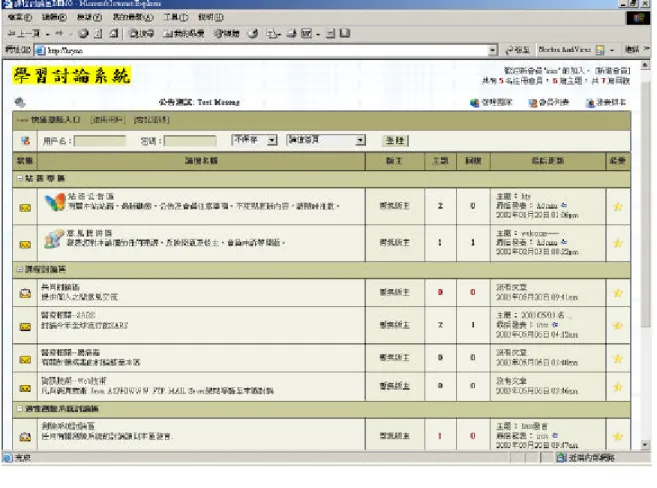
Task: Open the Favorites pane from the toolbar
Action: (x=183, y=34)
